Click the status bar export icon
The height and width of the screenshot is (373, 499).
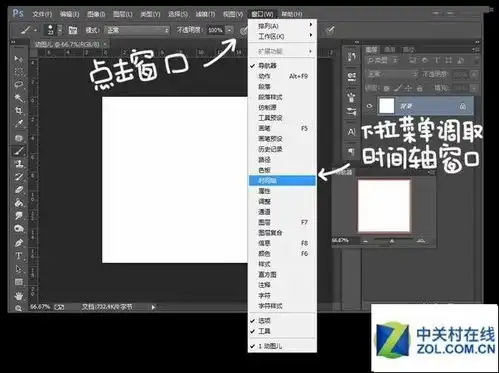(59, 307)
